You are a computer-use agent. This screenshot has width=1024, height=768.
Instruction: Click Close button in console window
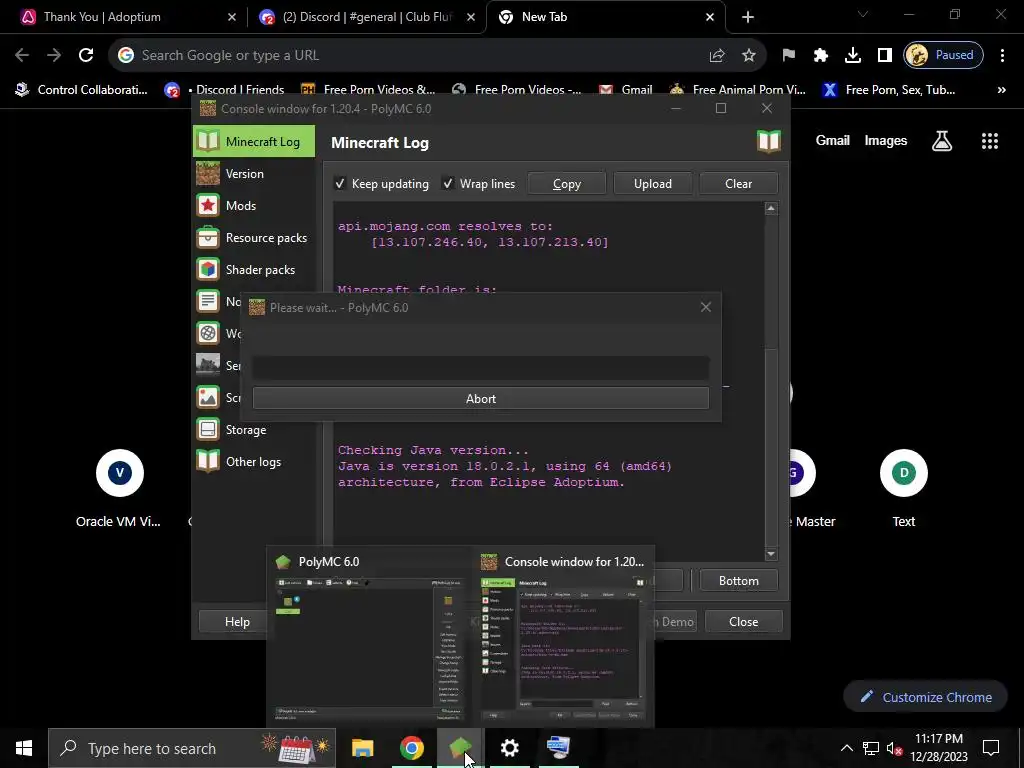click(x=744, y=622)
